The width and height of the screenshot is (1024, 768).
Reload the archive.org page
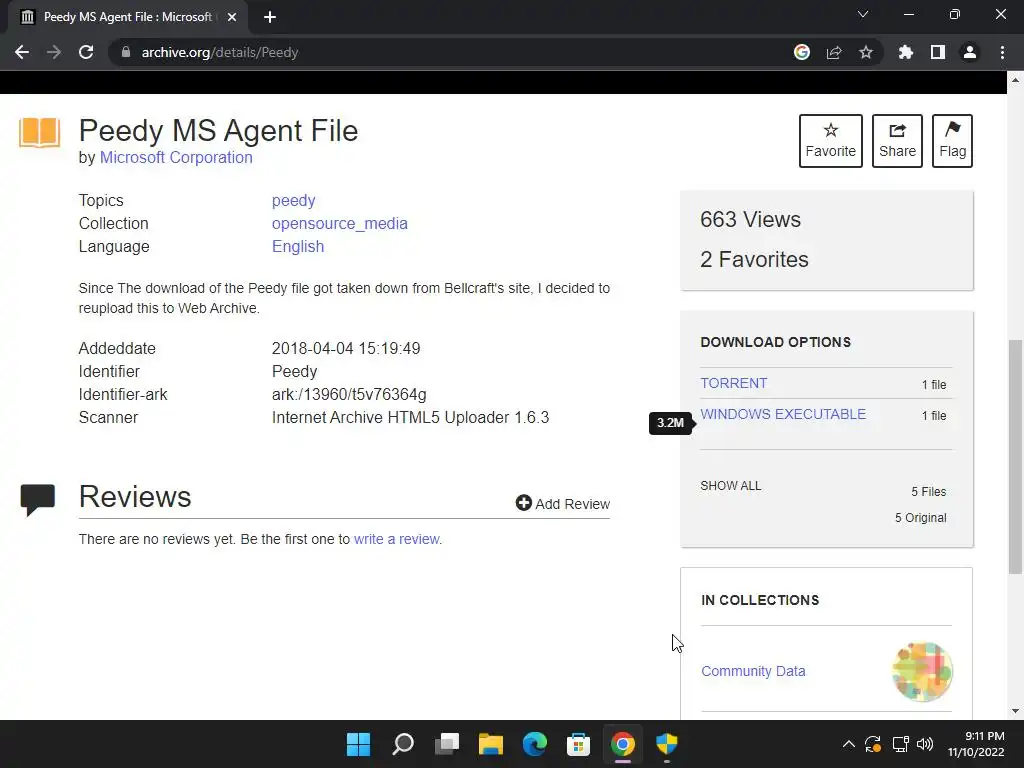click(x=86, y=52)
